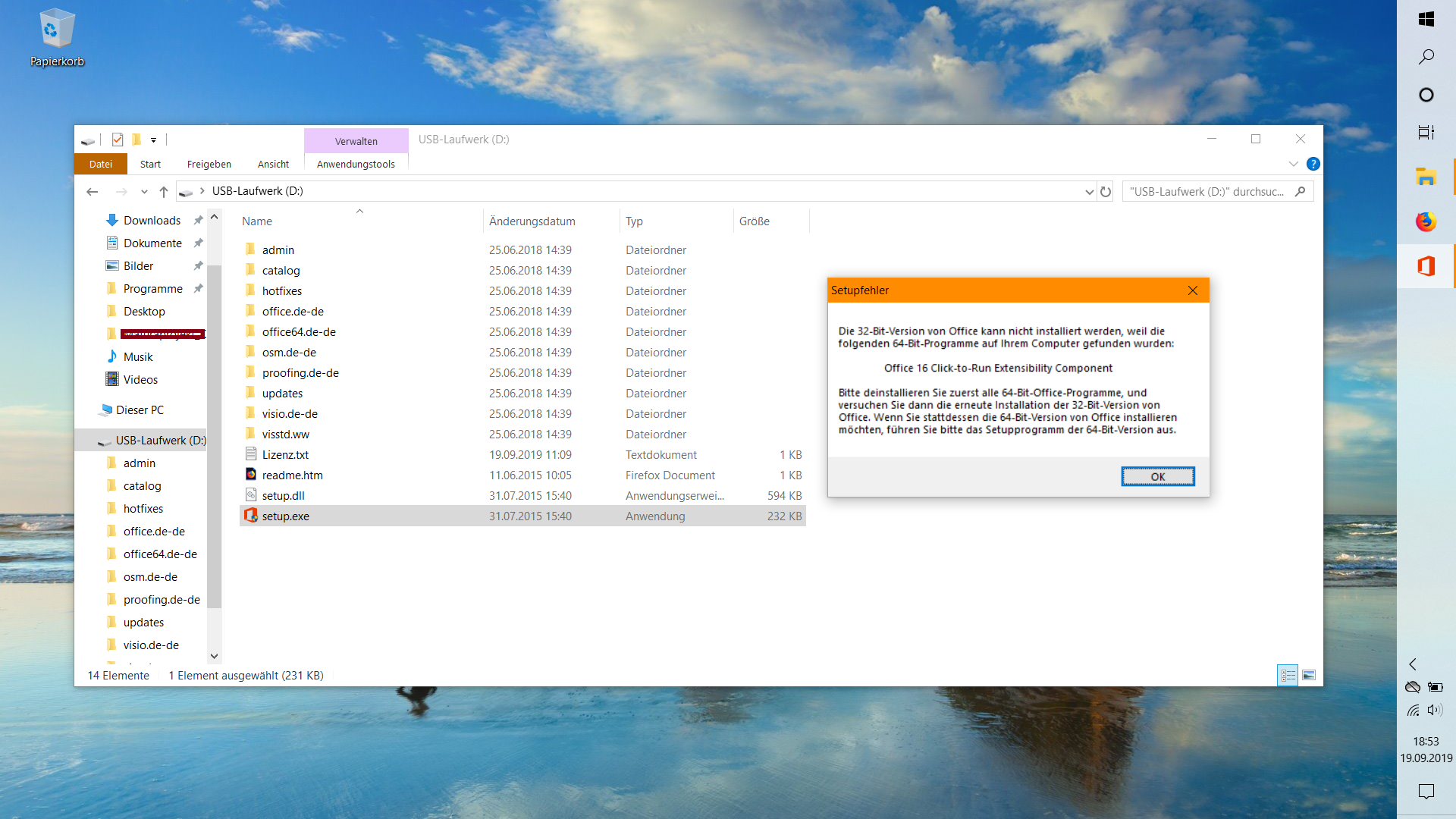This screenshot has width=1456, height=819.
Task: Click the Refresh button beside the address bar
Action: point(1106,192)
